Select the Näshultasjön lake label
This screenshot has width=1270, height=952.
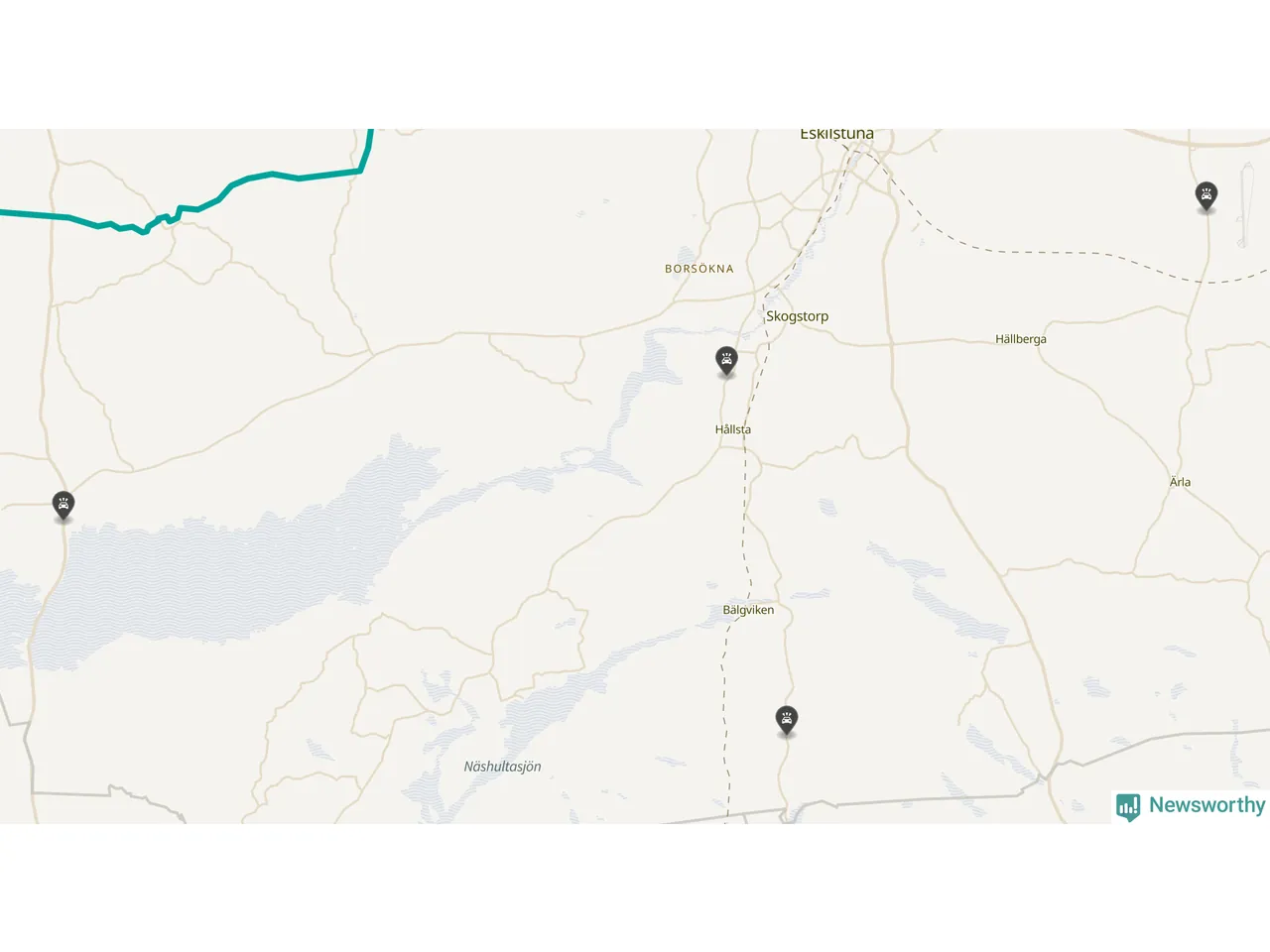click(x=502, y=767)
